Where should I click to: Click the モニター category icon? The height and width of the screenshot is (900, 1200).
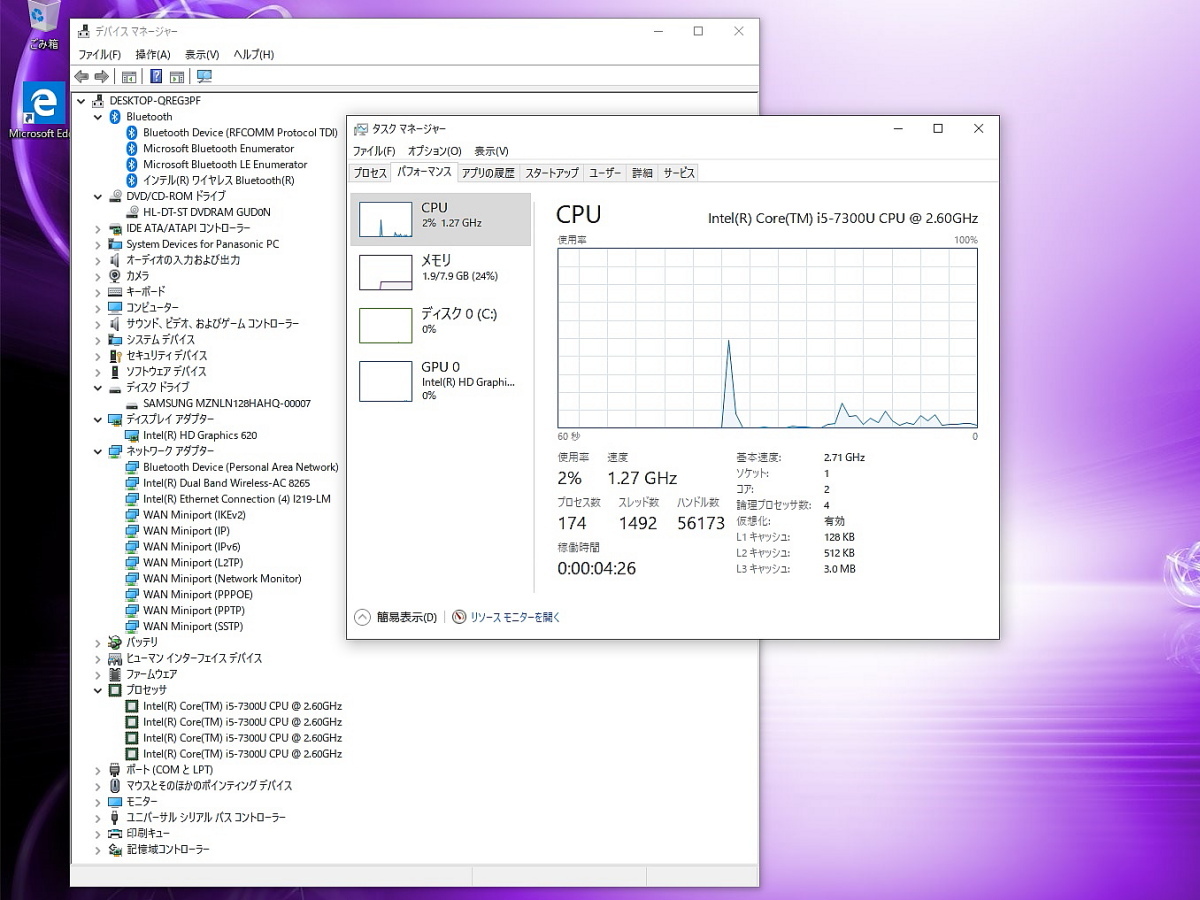[x=115, y=802]
